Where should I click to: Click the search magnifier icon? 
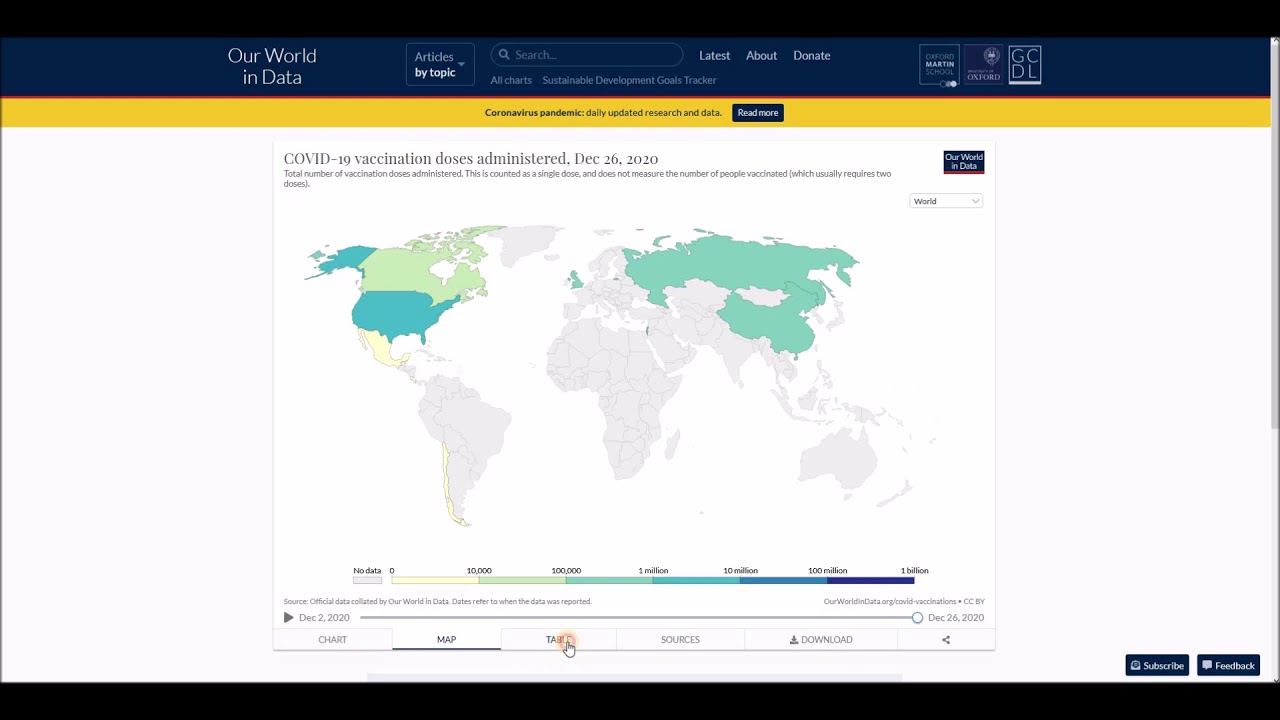(504, 55)
